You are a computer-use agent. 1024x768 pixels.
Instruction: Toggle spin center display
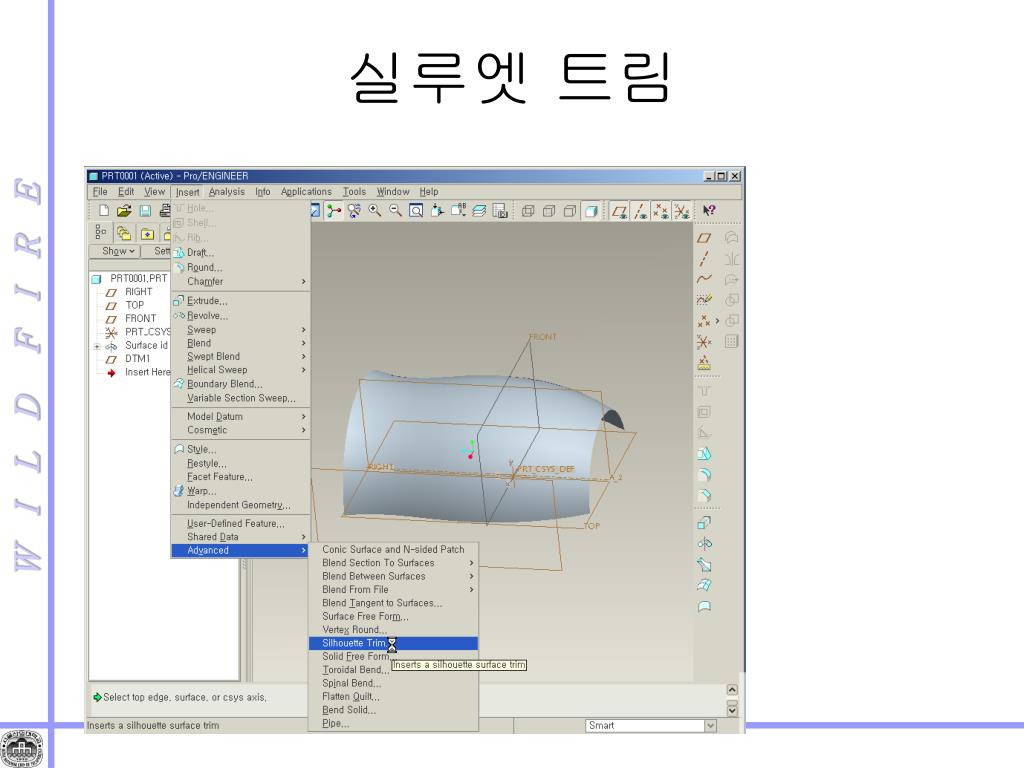[x=334, y=210]
